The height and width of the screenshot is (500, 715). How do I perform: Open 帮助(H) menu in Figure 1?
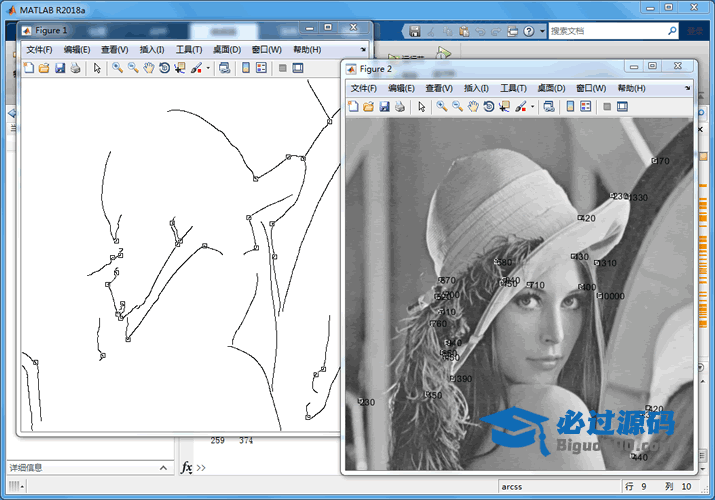pos(307,50)
